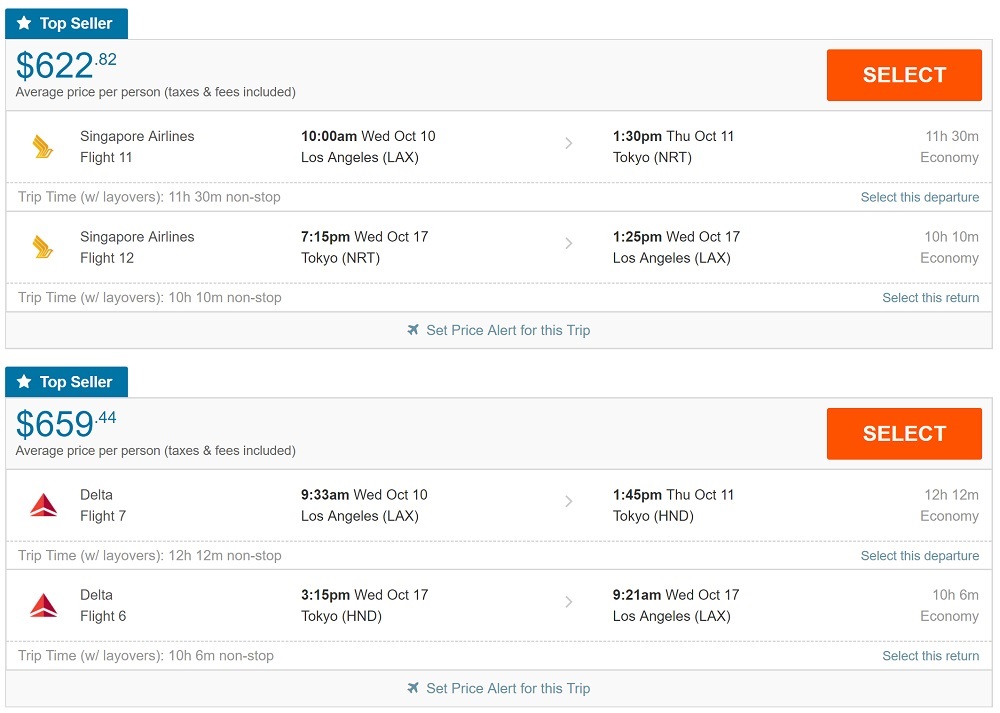This screenshot has width=1000, height=713.
Task: Click the arrow chevron on Delta Flight 6 row
Action: [569, 602]
